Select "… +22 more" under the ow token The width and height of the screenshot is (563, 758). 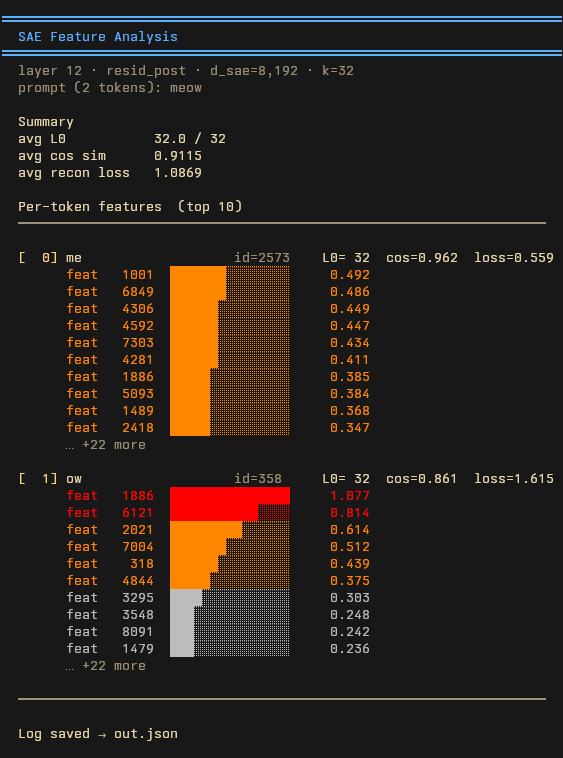coord(106,666)
